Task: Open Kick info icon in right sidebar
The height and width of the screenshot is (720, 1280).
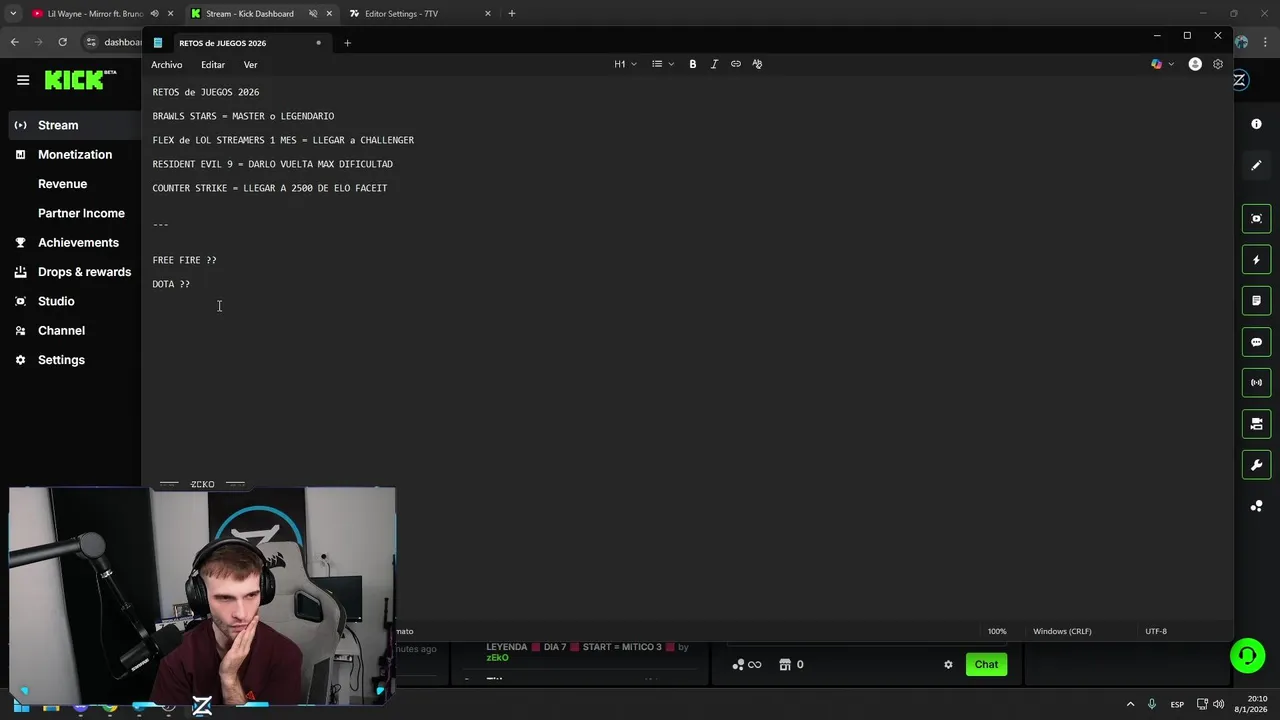Action: pyautogui.click(x=1256, y=124)
